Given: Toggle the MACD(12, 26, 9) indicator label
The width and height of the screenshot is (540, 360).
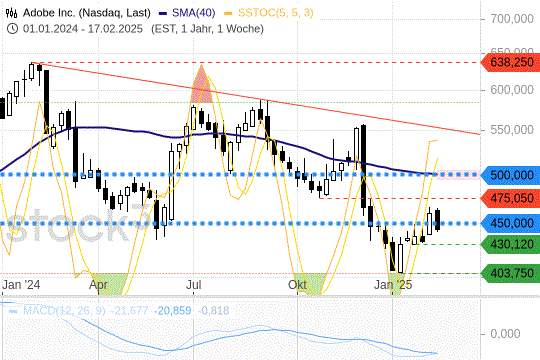Looking at the screenshot, I should tap(64, 311).
